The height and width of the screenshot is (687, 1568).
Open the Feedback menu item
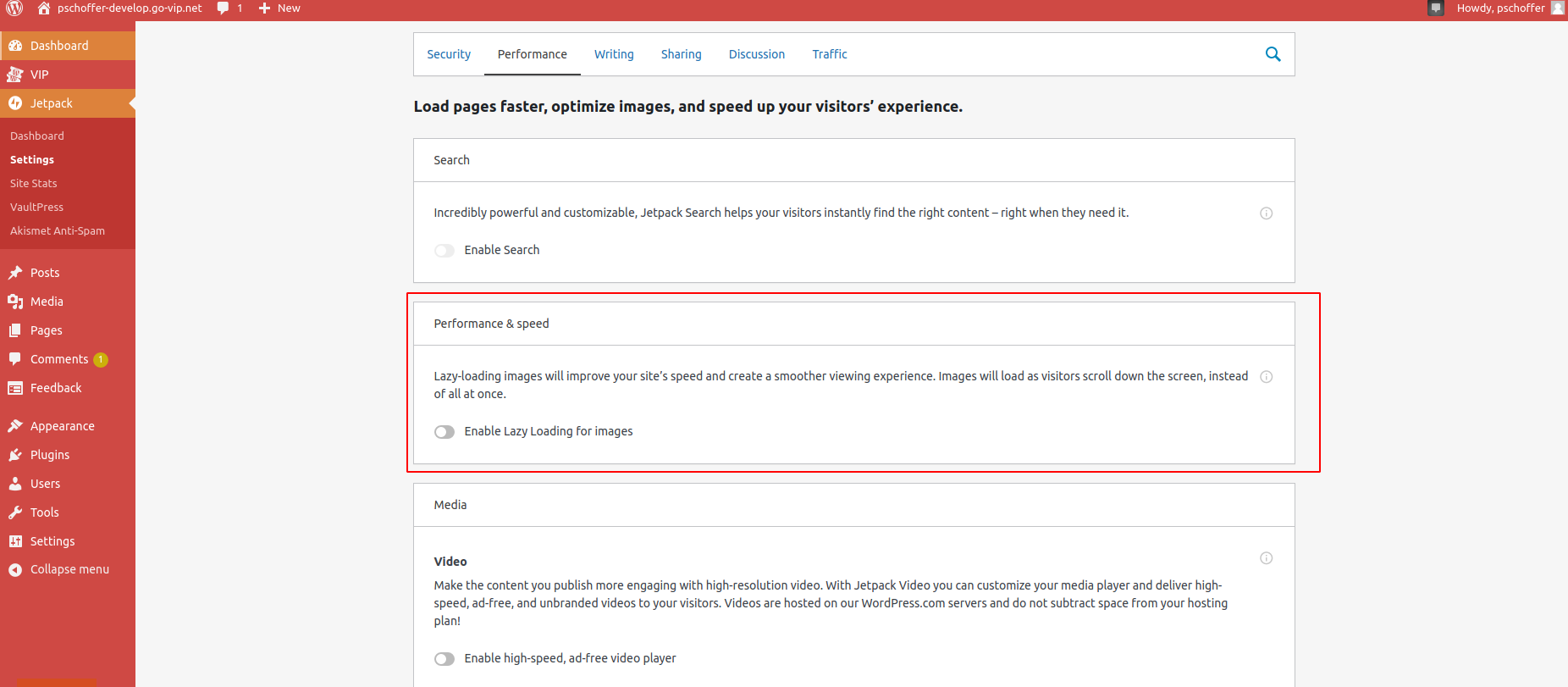pyautogui.click(x=68, y=388)
